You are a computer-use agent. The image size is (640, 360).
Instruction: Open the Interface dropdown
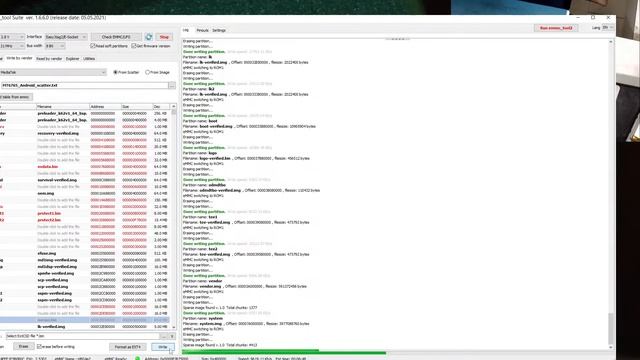66,37
